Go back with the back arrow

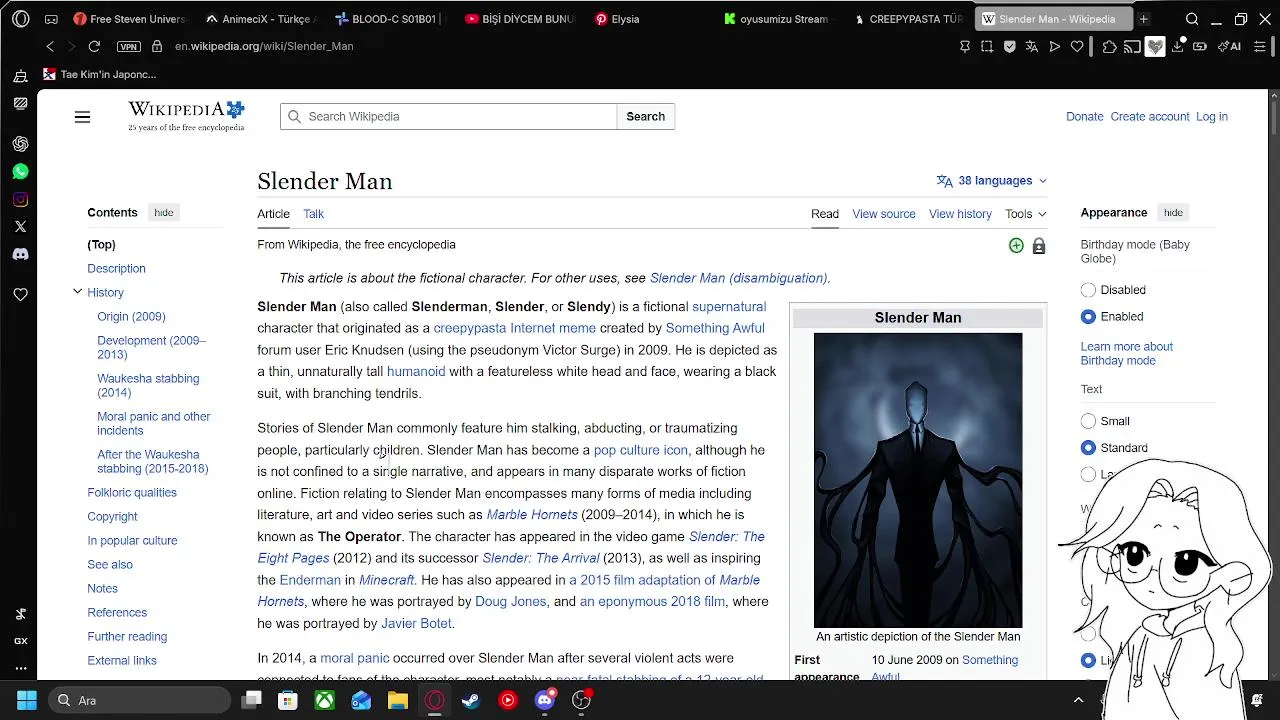tap(50, 46)
